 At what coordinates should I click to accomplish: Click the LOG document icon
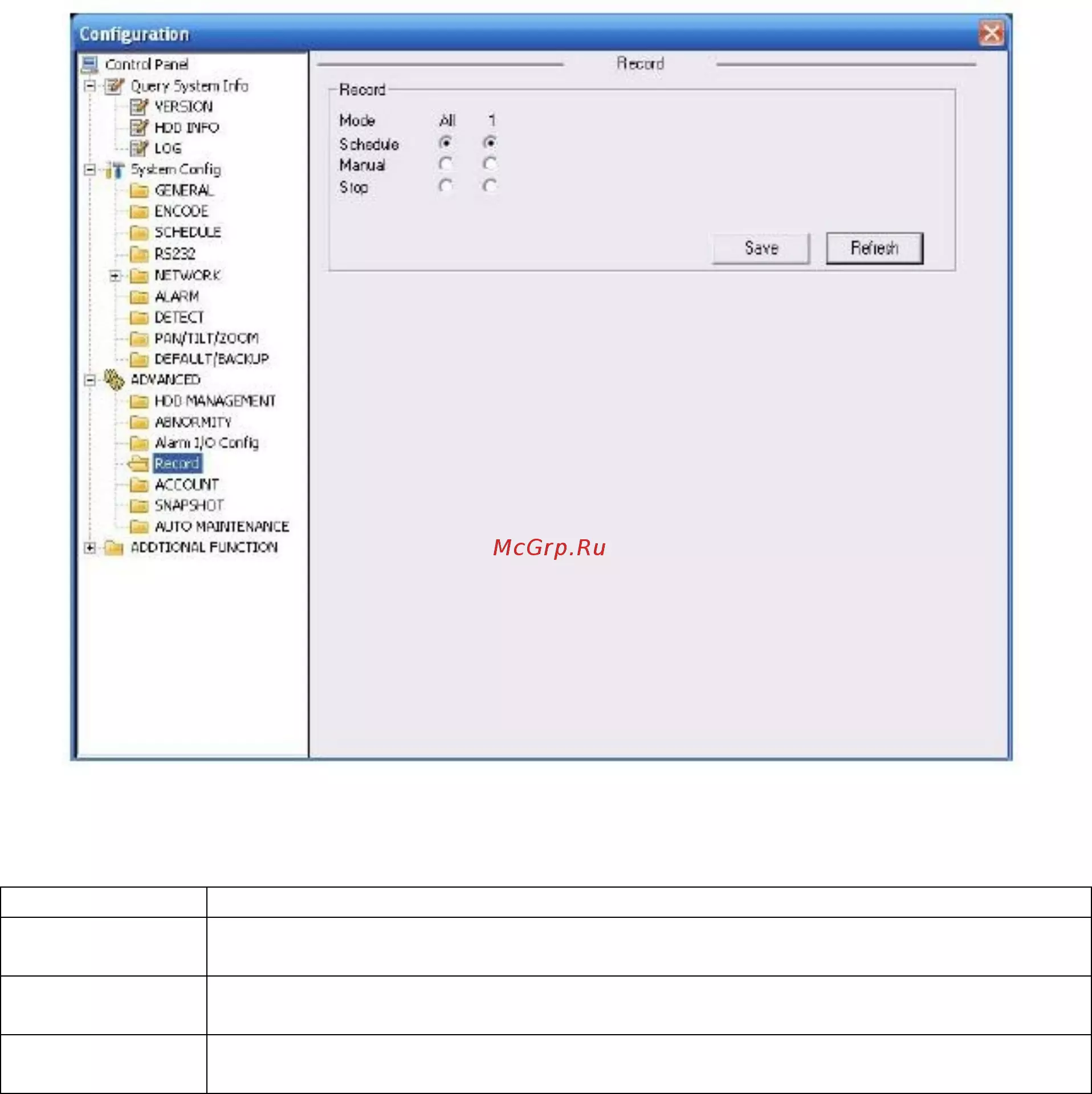point(138,149)
